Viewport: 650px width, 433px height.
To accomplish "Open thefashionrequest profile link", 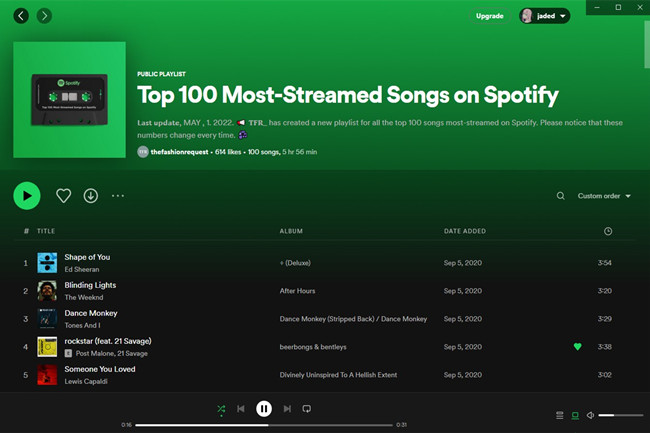I will coord(179,152).
